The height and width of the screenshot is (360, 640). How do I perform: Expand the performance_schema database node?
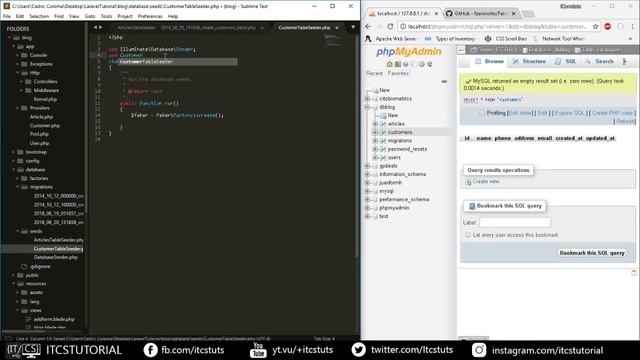coord(368,200)
